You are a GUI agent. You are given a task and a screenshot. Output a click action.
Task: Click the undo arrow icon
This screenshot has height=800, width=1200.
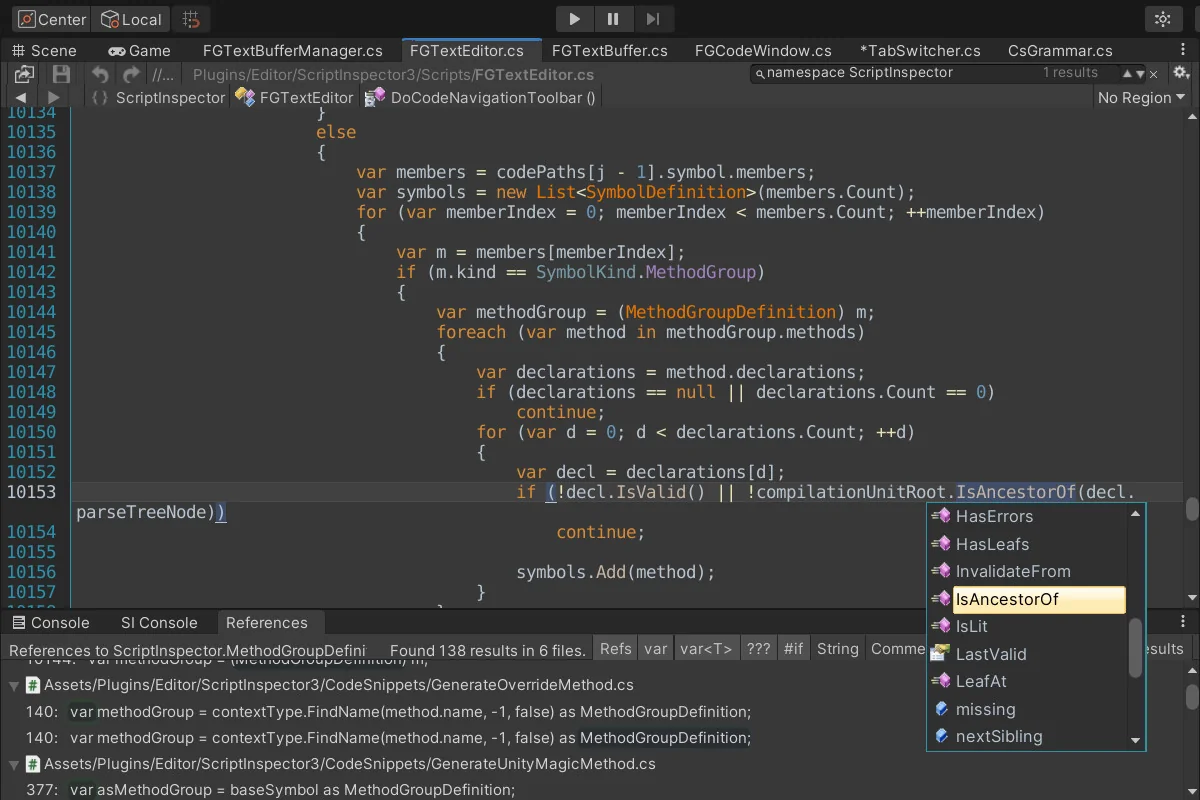tap(100, 74)
